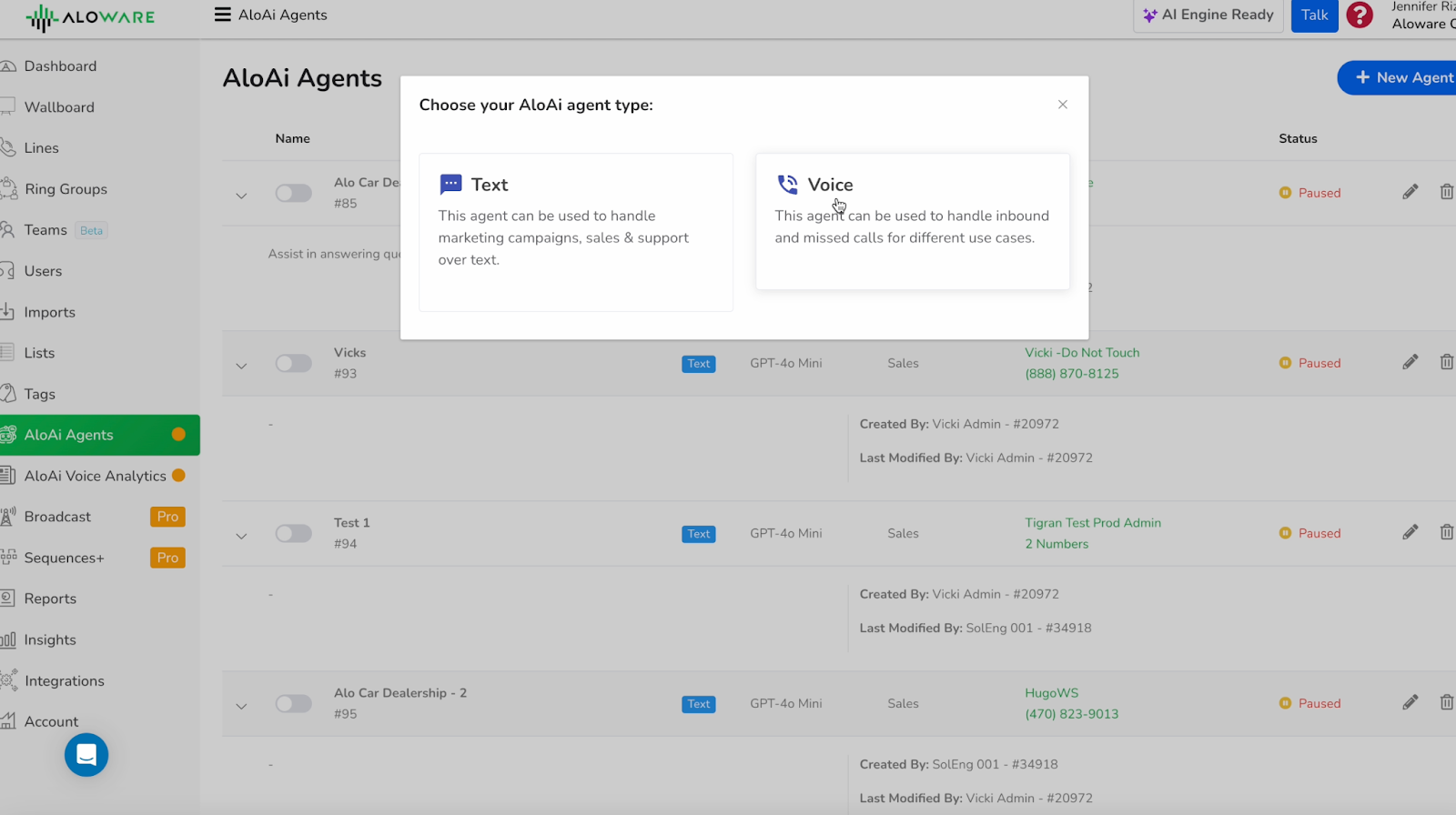1456x815 pixels.
Task: Click the Paused status icon for Test 1
Action: tap(1285, 533)
